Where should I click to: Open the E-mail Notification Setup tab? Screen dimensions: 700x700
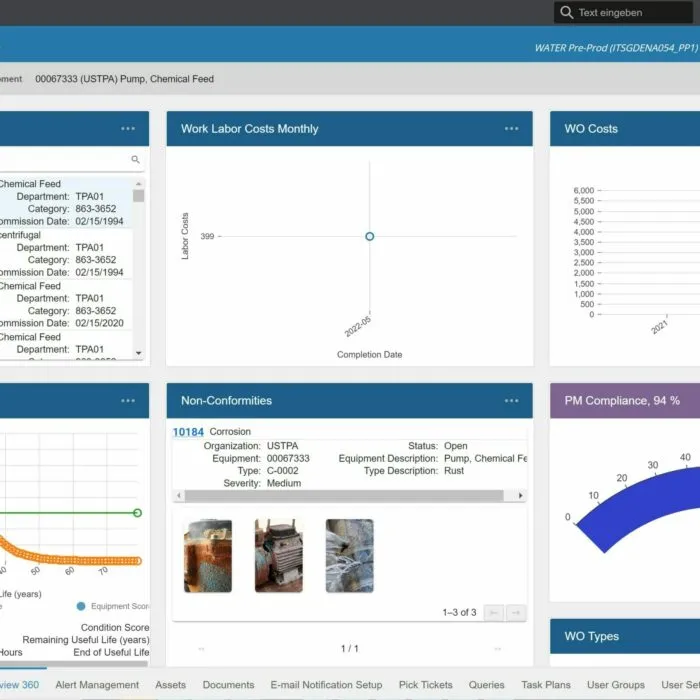click(326, 684)
